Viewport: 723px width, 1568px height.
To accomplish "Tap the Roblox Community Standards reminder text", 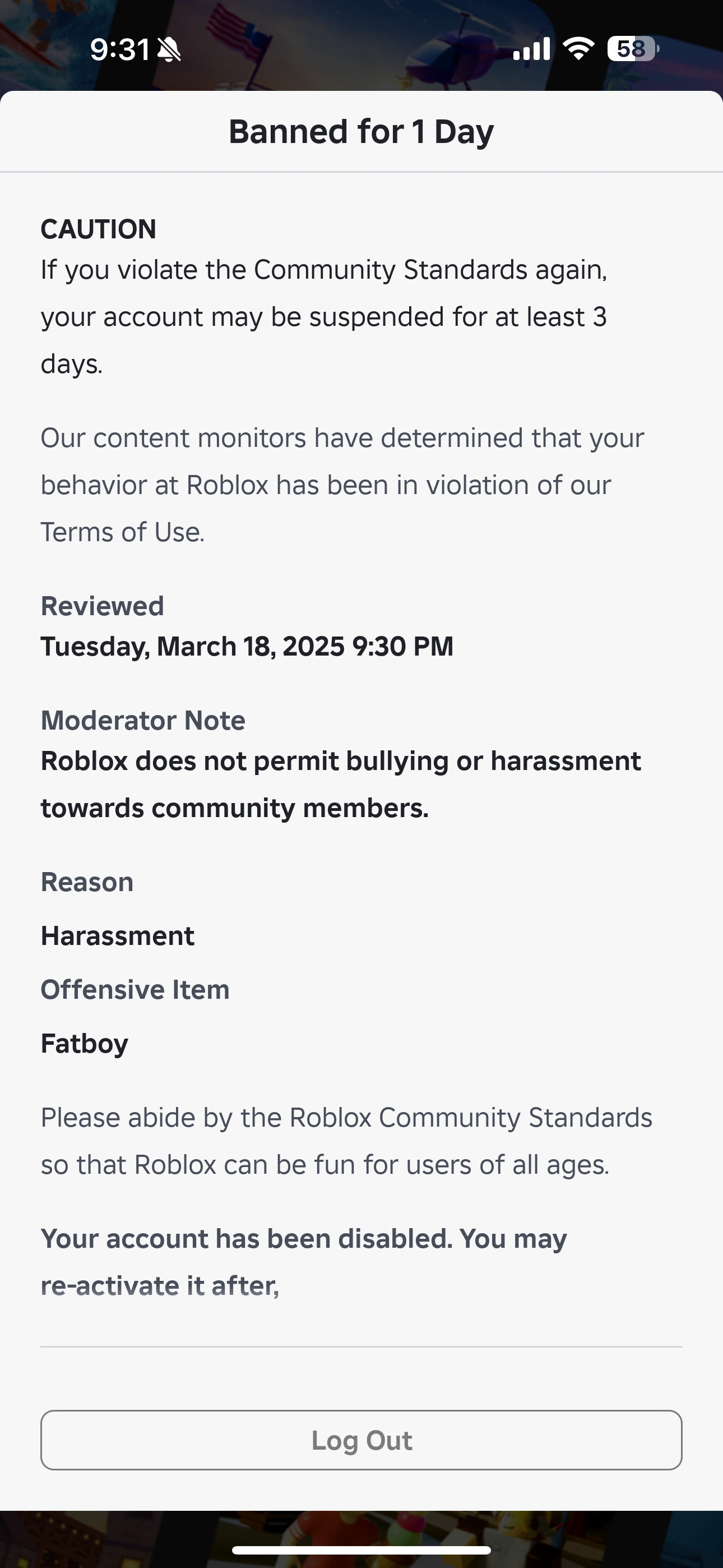I will tap(346, 1141).
